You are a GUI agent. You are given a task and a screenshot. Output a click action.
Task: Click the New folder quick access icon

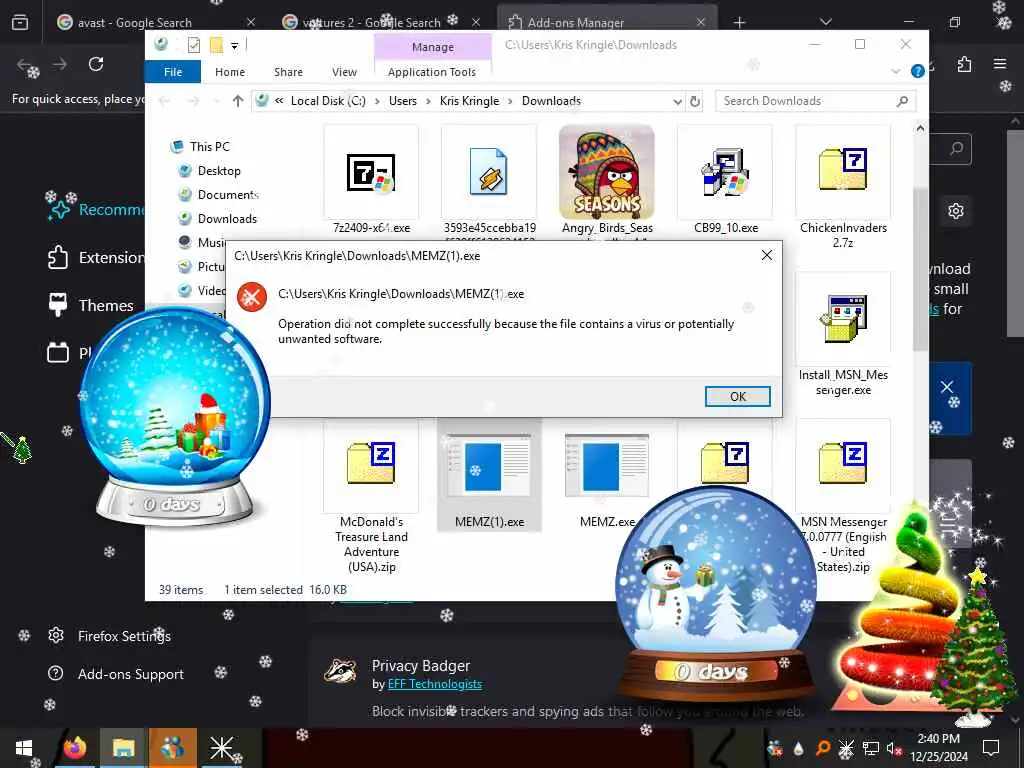coord(216,45)
